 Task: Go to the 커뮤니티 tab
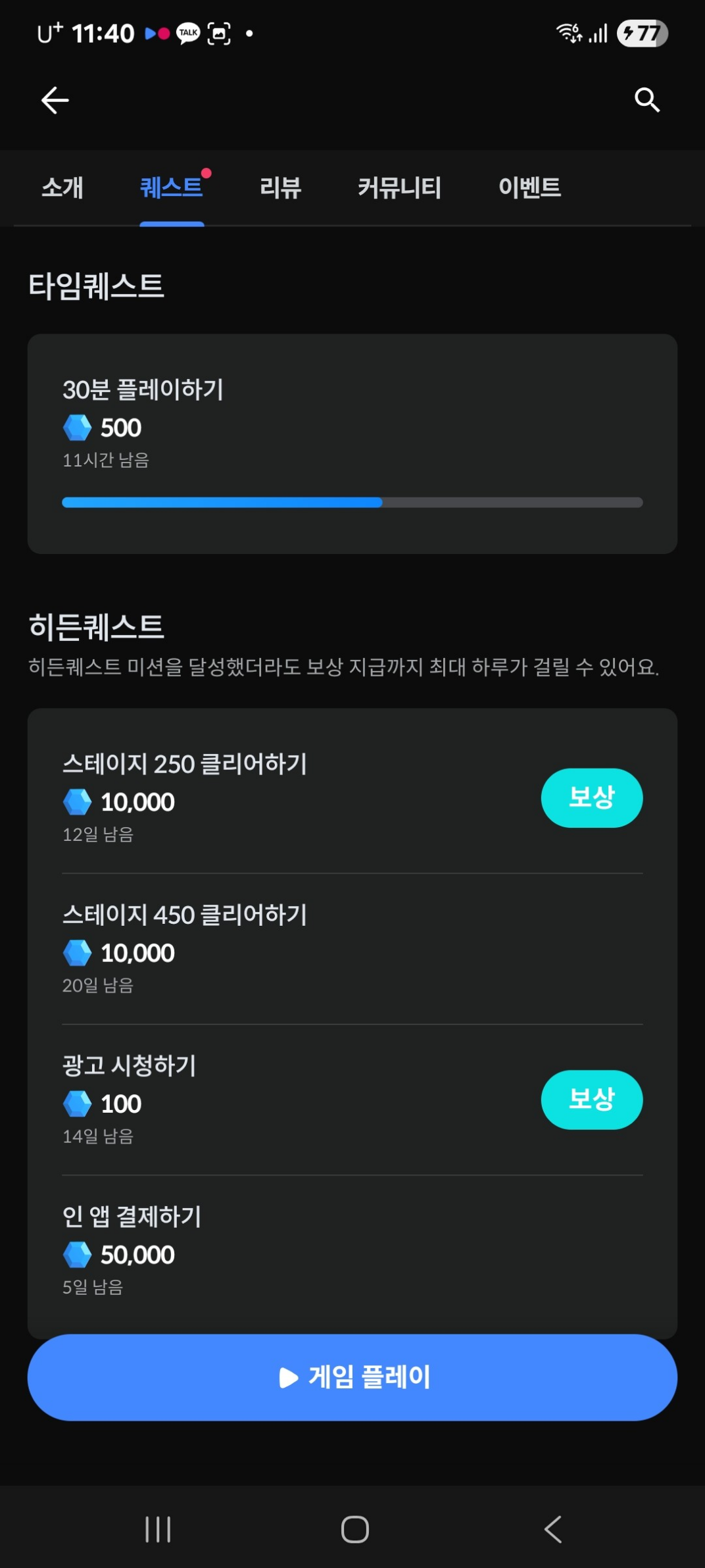(x=399, y=188)
